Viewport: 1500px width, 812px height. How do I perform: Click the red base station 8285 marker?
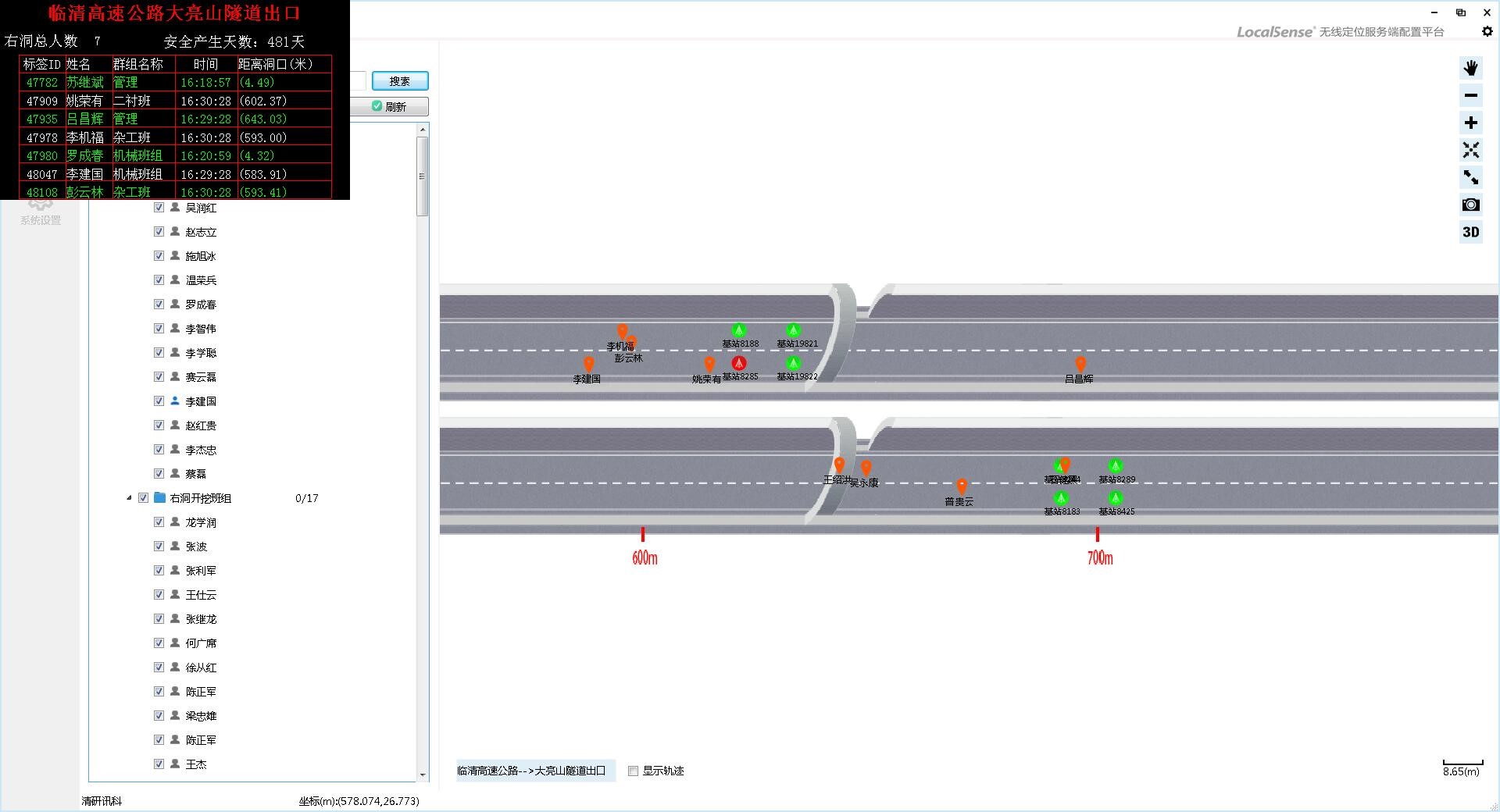coord(738,363)
